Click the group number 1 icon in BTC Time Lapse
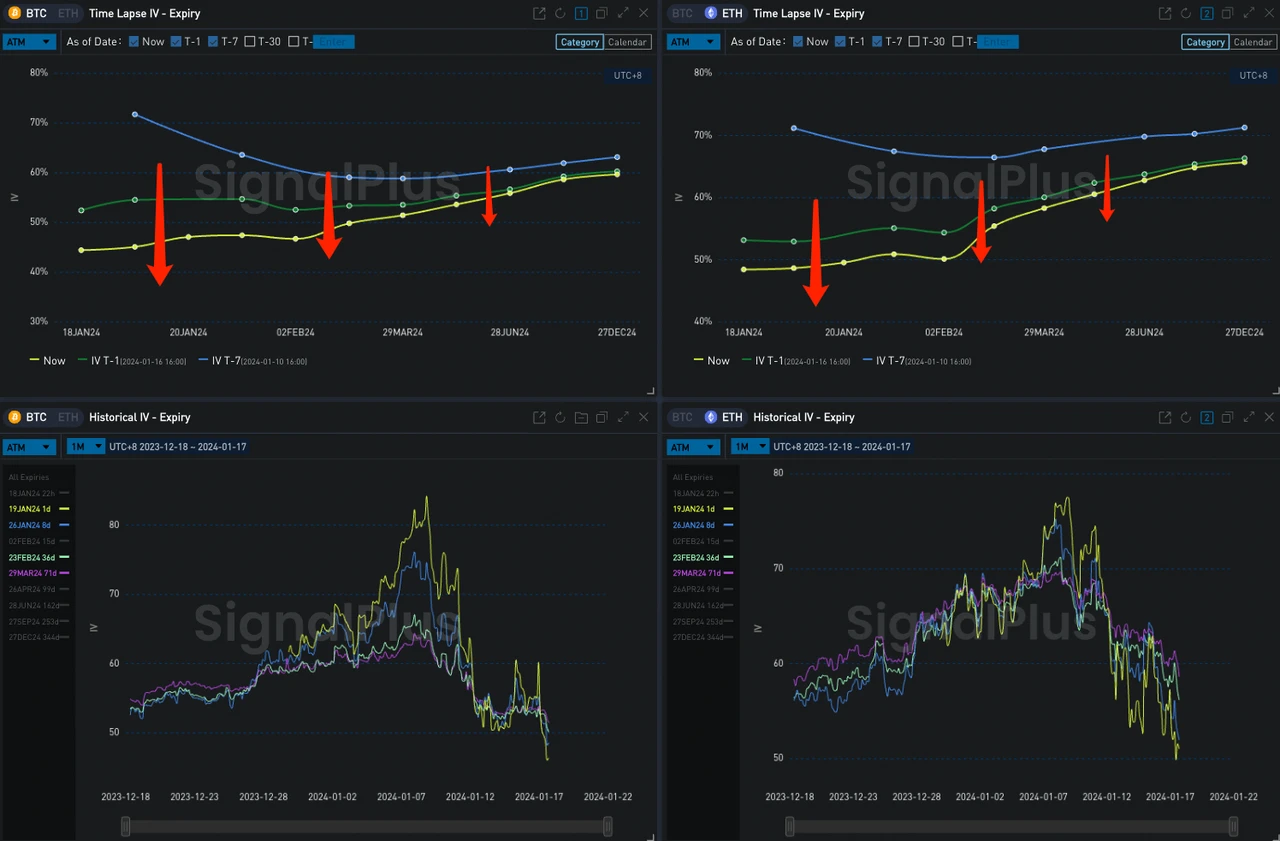The height and width of the screenshot is (841, 1280). [x=581, y=13]
